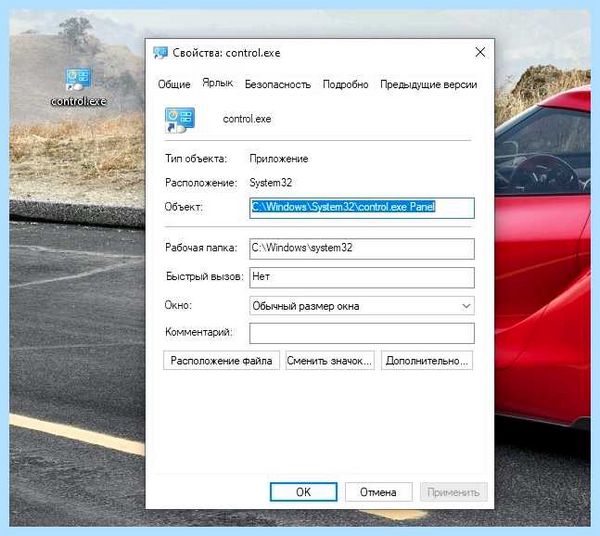Click the Быстрый вызов field showing Нет
The image size is (600, 536).
click(362, 277)
